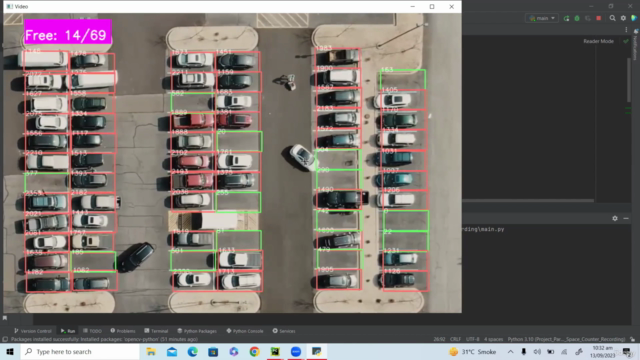Screen dimensions: 640x360
Task: Change UTF-8 file encoding in status bar
Action: tap(472, 340)
